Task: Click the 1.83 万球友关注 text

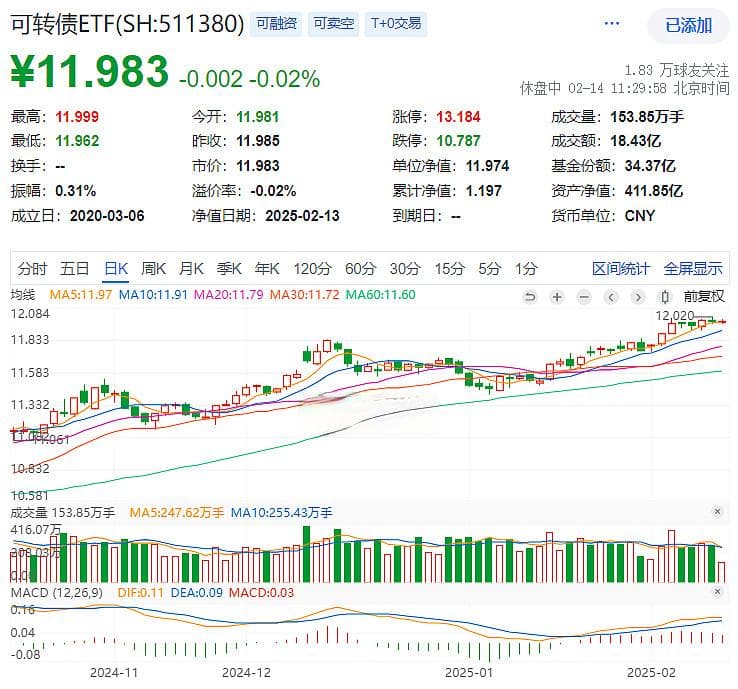Action: click(x=676, y=71)
